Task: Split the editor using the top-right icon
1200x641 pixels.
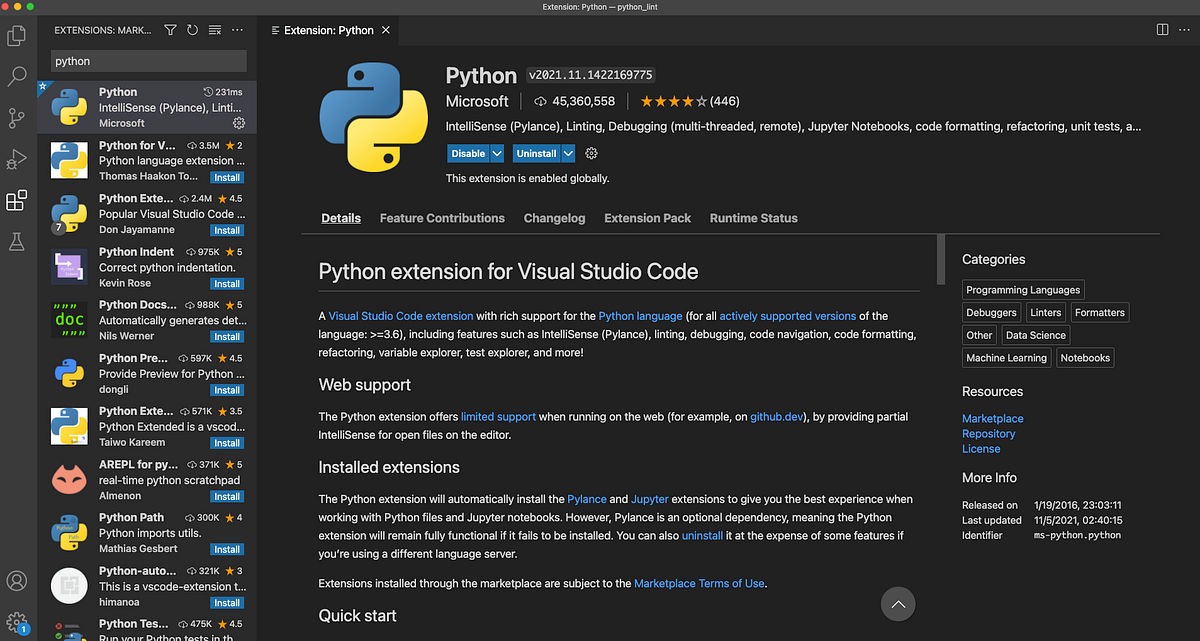Action: [x=1162, y=29]
